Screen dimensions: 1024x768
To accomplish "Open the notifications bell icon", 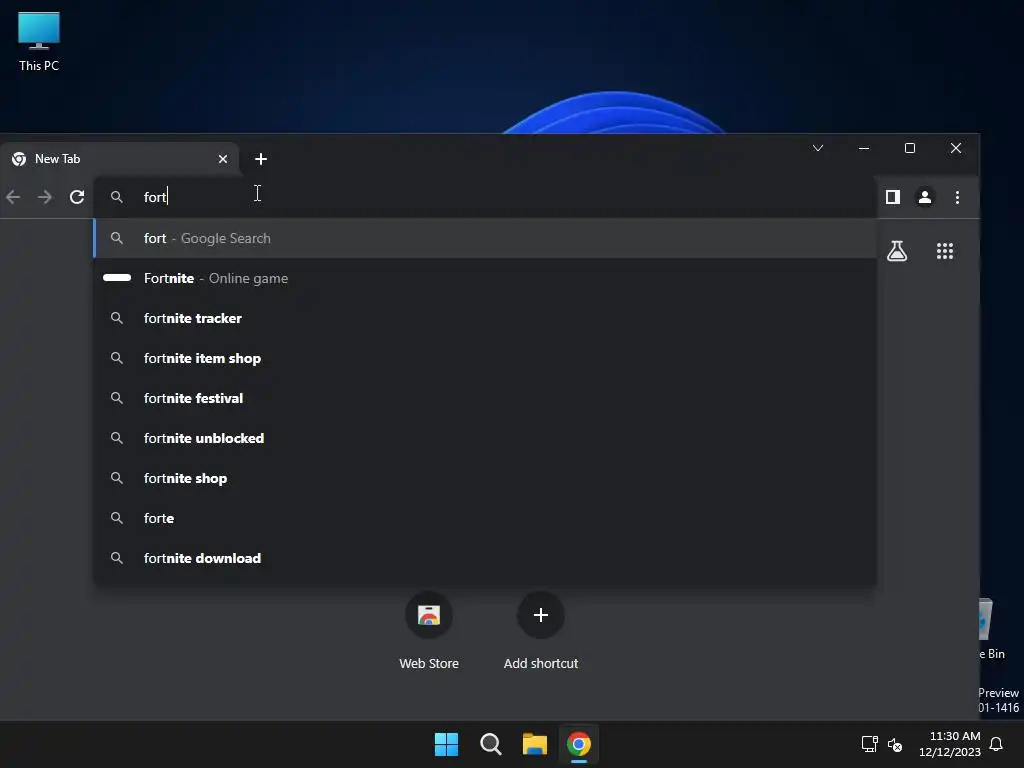I will (x=997, y=744).
